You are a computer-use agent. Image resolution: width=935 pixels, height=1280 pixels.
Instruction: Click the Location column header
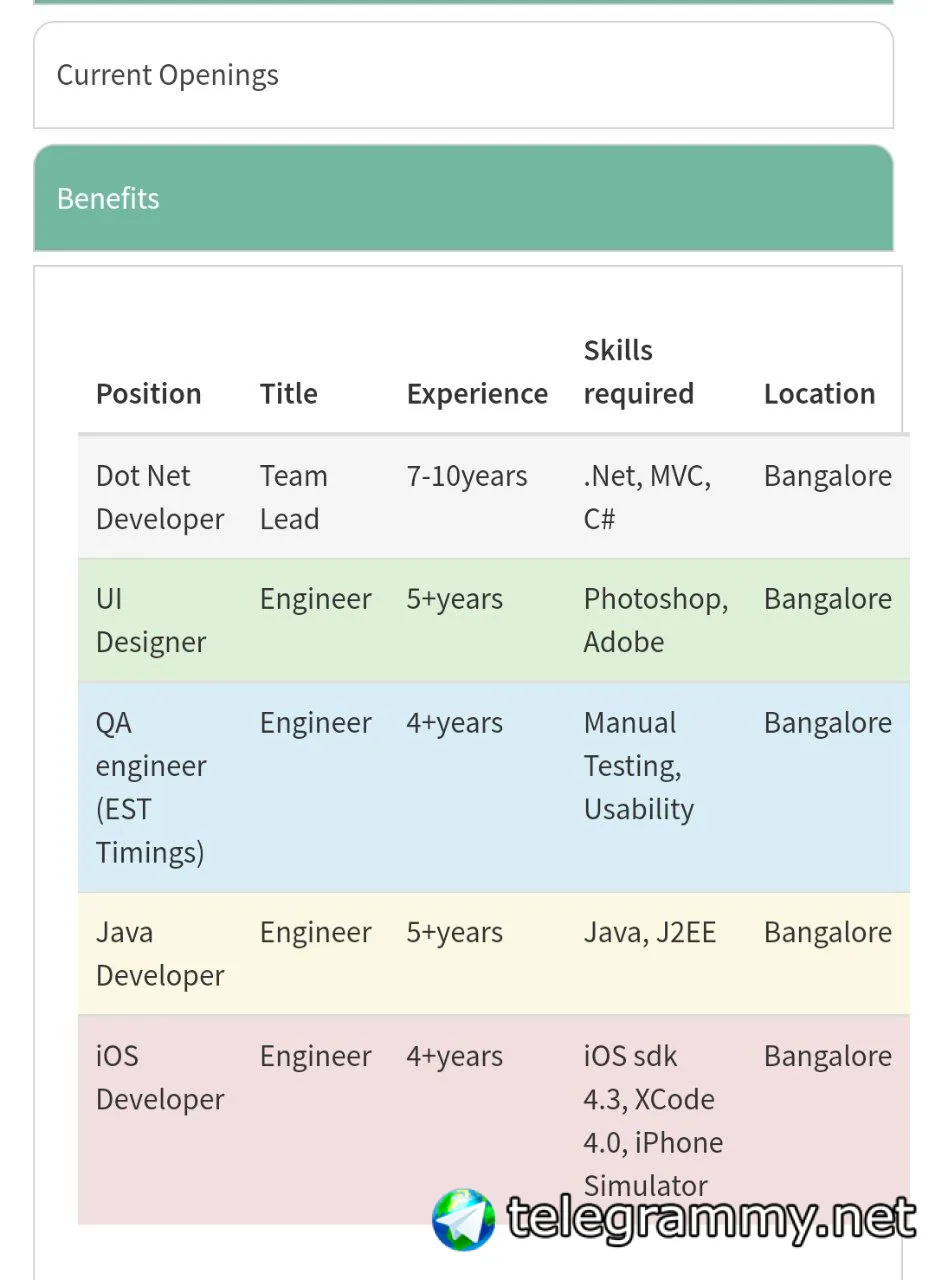click(819, 394)
